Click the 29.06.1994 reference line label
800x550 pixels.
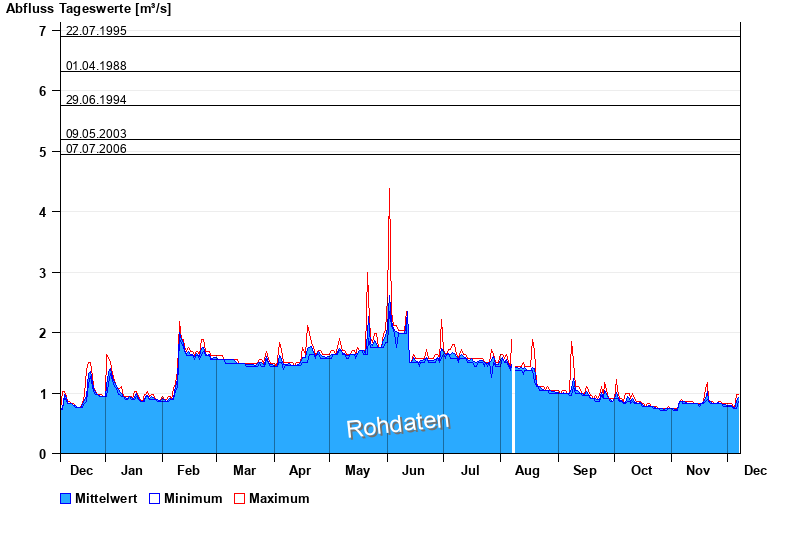point(96,100)
